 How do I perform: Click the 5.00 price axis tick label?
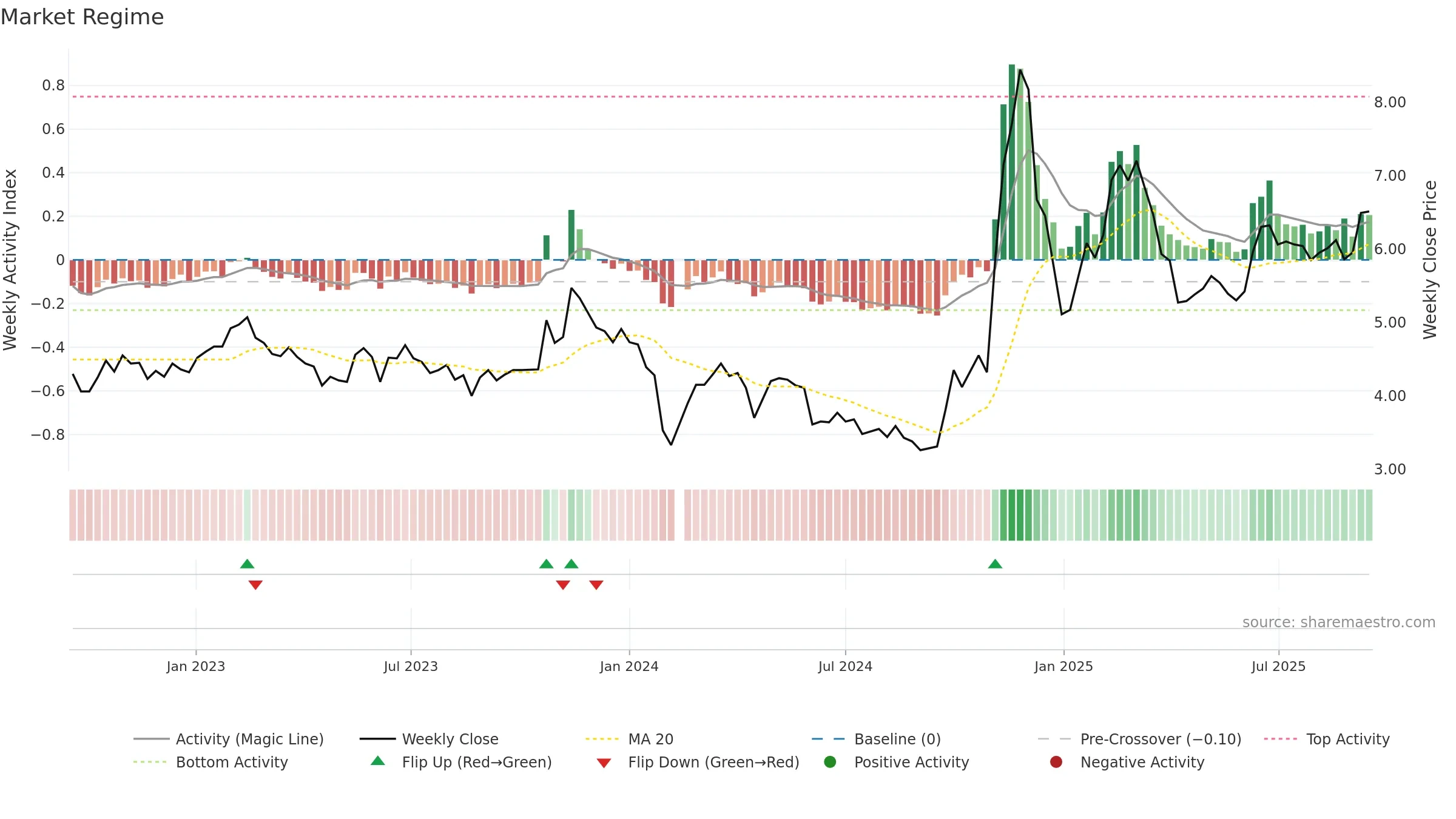(x=1390, y=323)
